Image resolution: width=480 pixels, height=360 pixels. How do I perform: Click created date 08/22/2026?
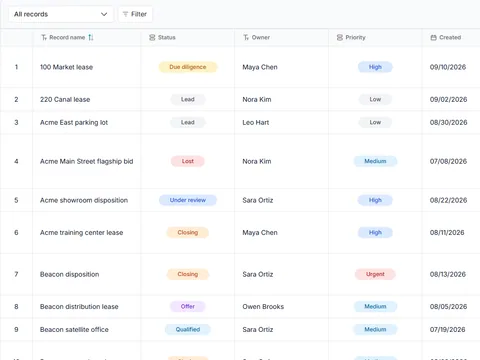448,200
